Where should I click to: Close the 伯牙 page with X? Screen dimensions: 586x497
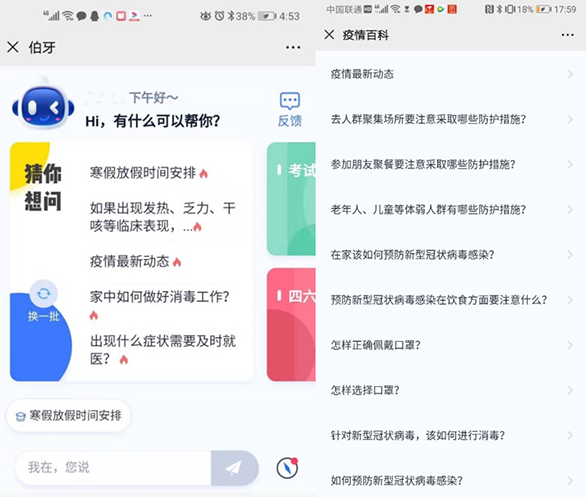click(x=13, y=47)
